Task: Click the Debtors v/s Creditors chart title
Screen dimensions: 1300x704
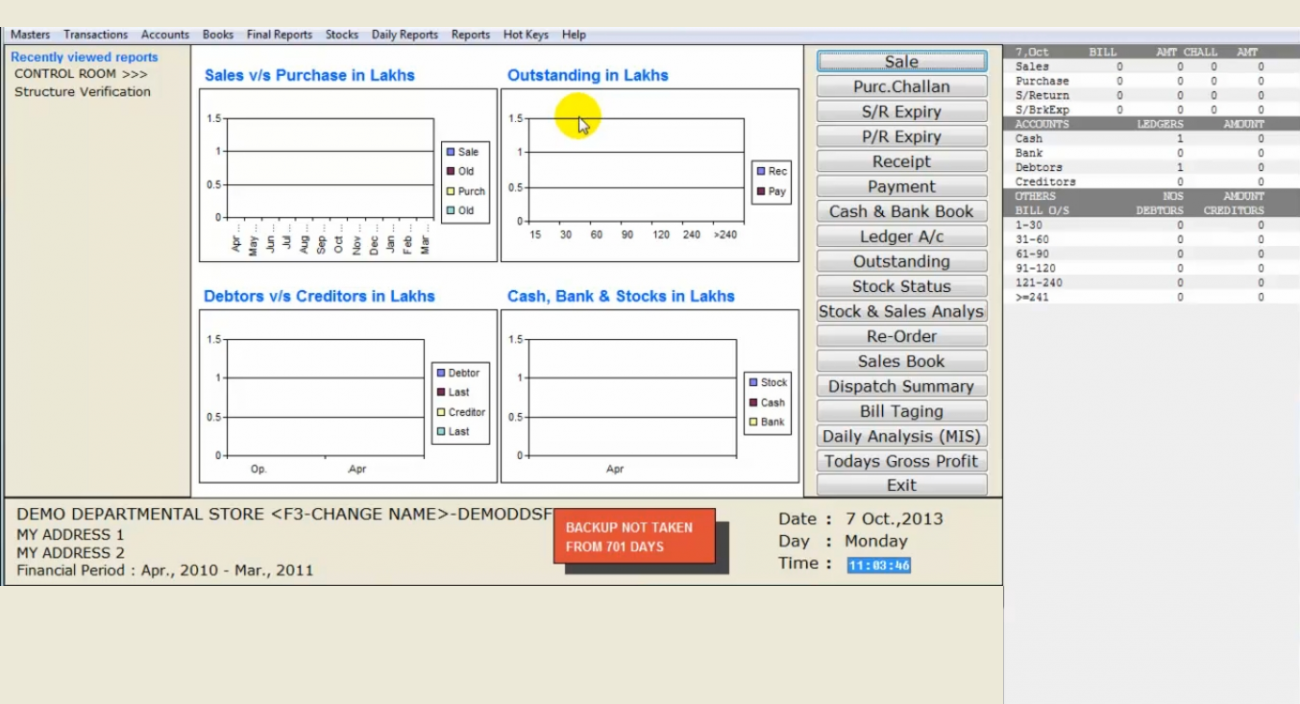Action: click(x=319, y=296)
